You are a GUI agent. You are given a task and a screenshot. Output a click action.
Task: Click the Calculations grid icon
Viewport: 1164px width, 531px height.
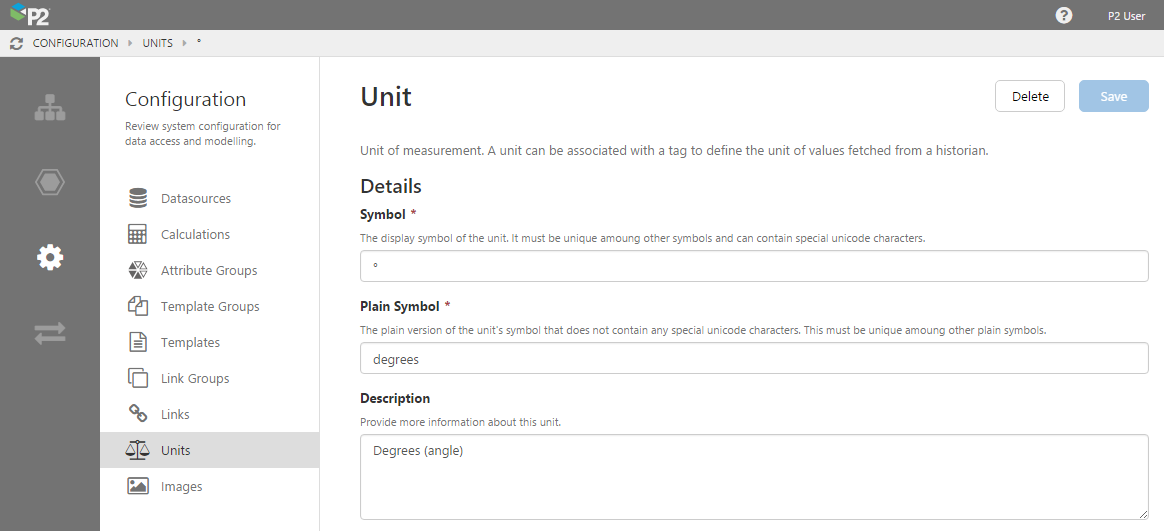138,235
